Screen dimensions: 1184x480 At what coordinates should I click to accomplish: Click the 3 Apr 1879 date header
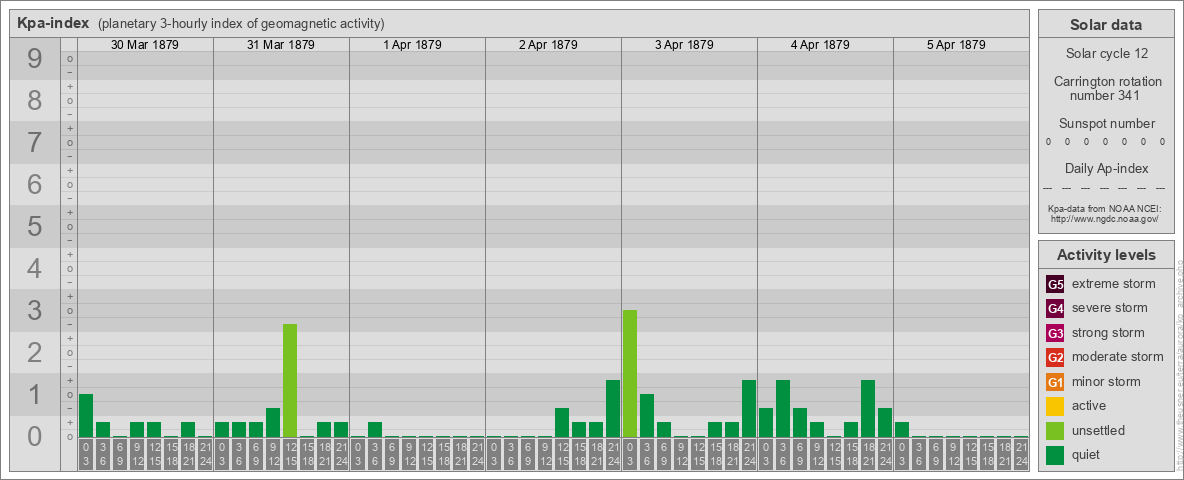click(684, 45)
